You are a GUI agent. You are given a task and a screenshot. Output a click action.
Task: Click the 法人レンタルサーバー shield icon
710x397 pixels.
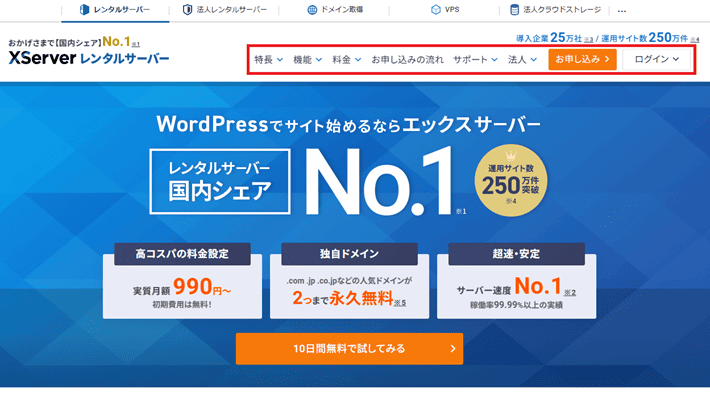(187, 10)
